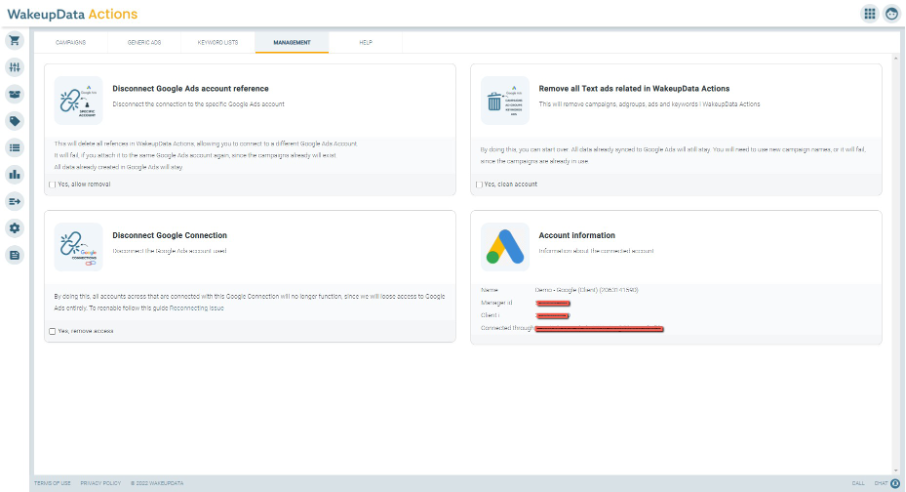This screenshot has width=906, height=492.
Task: Open the gear settings sidebar icon
Action: pos(14,228)
